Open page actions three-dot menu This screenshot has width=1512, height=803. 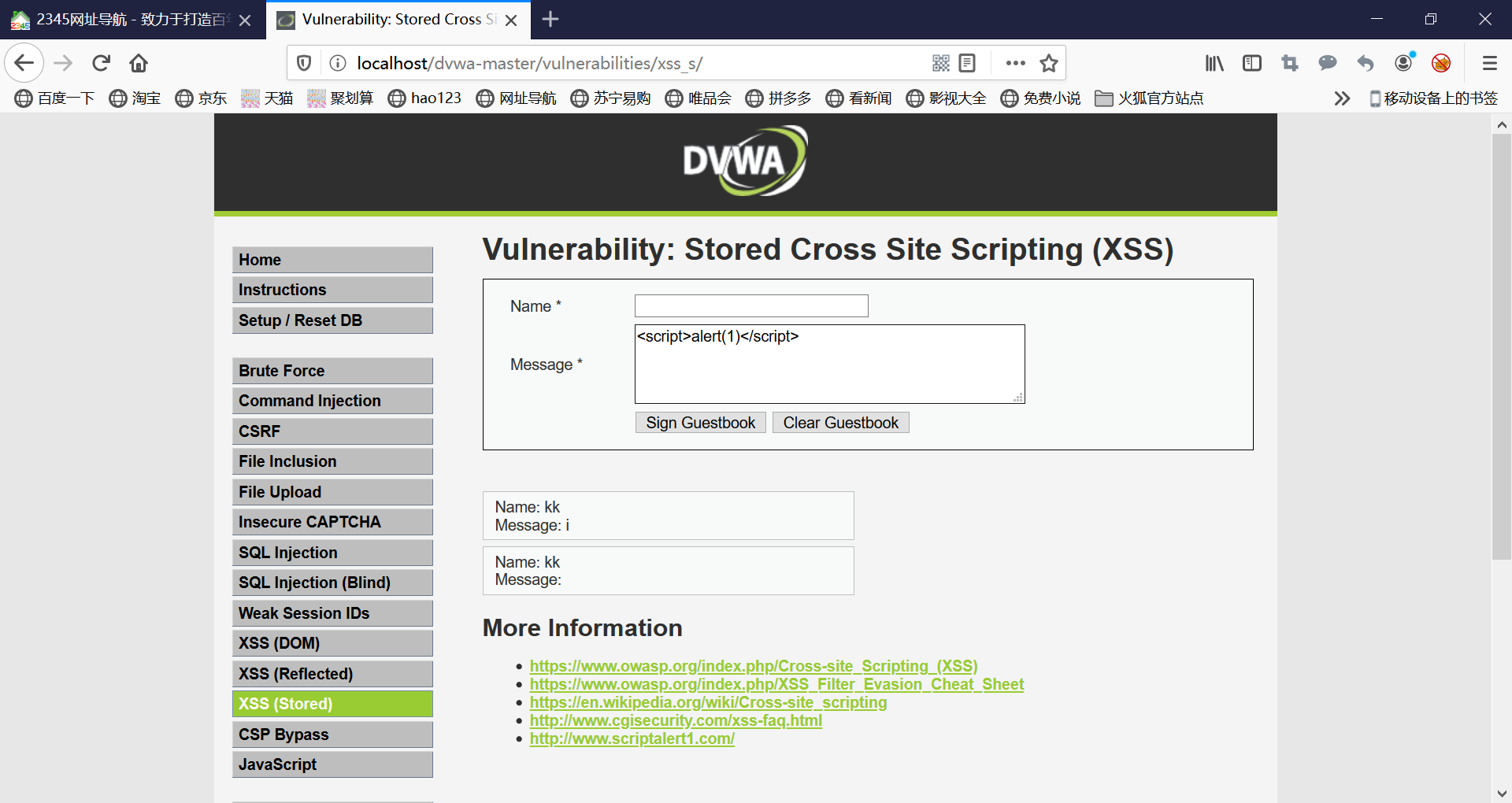coord(1016,63)
